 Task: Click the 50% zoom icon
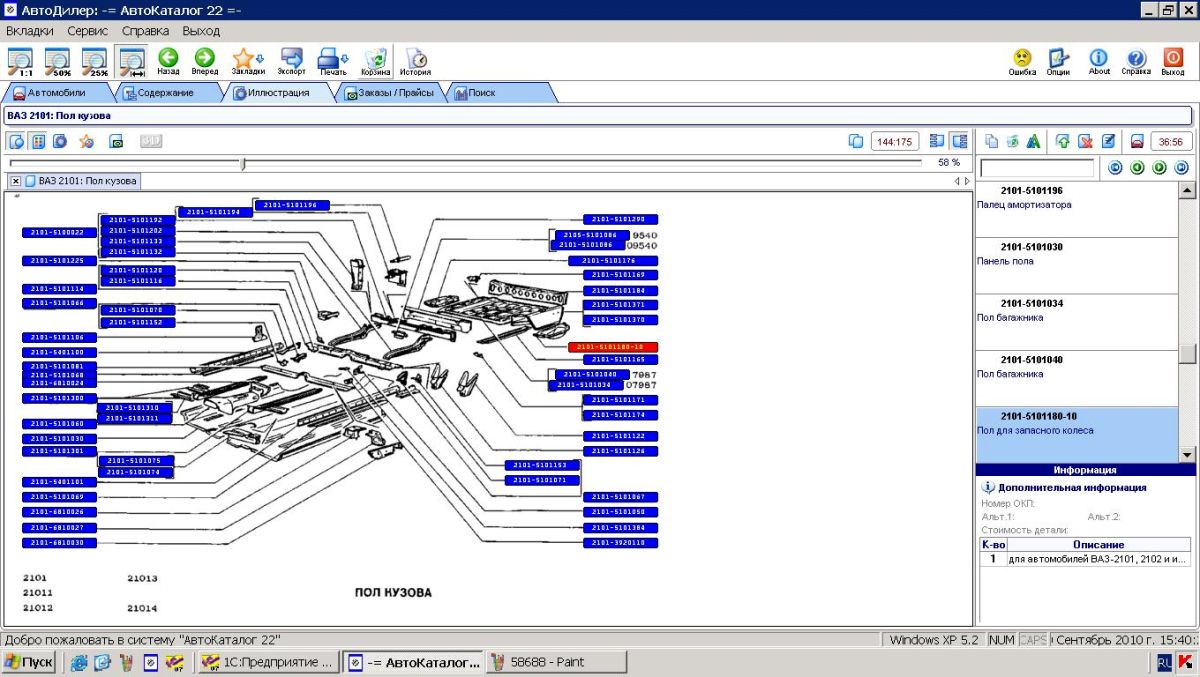[x=57, y=61]
